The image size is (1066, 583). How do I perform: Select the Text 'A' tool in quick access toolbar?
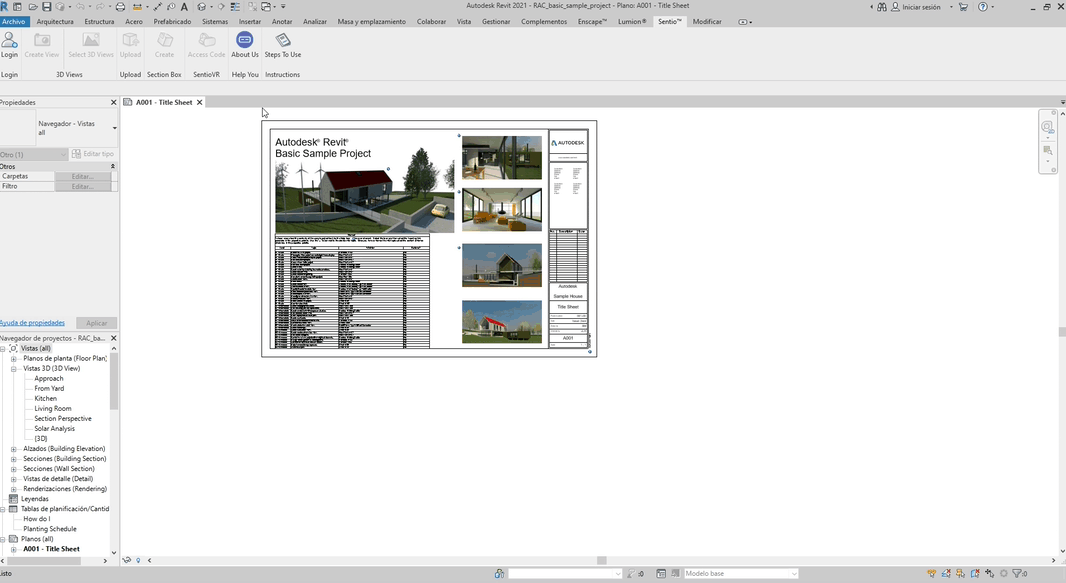(x=184, y=7)
